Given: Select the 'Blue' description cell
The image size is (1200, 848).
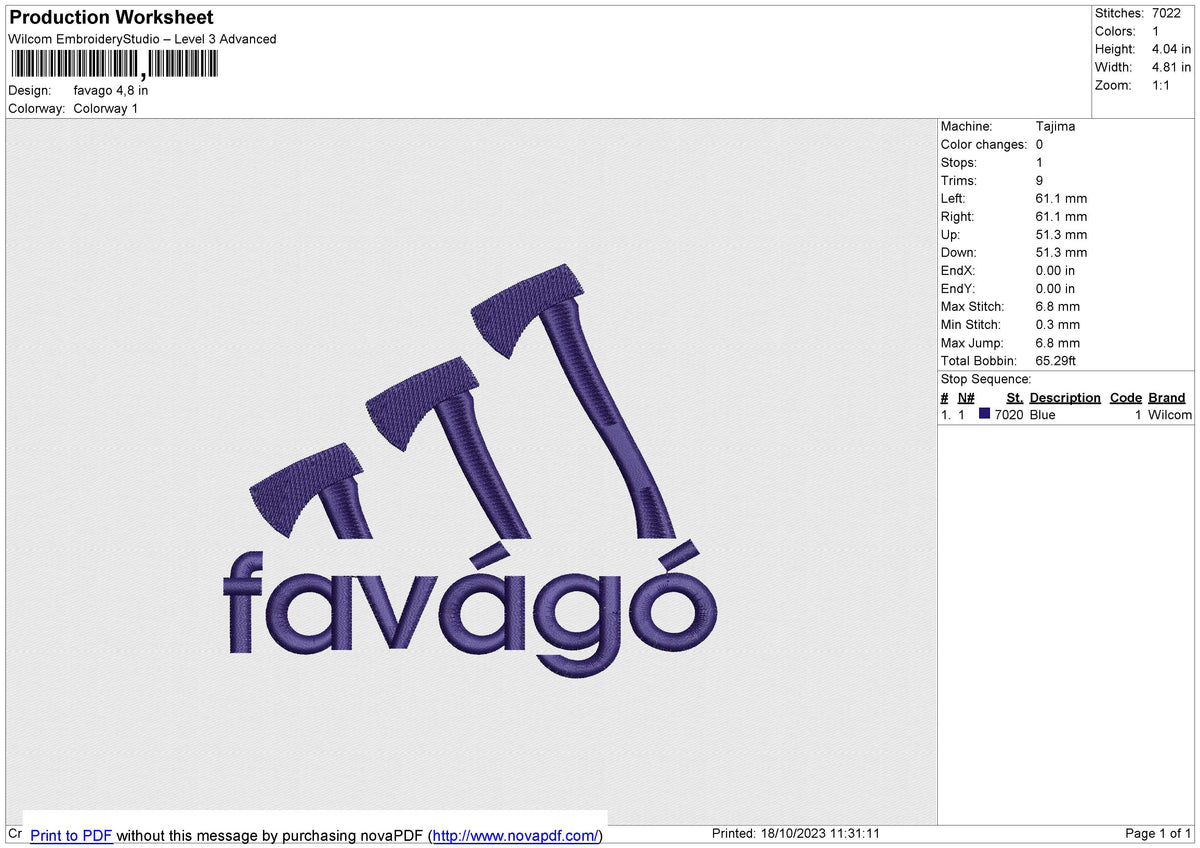Looking at the screenshot, I should click(1042, 414).
